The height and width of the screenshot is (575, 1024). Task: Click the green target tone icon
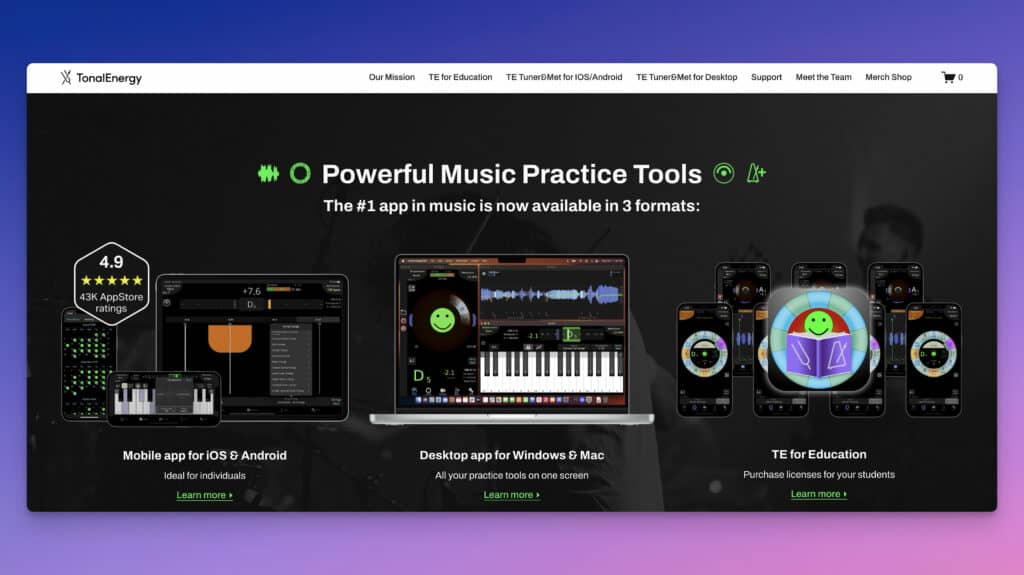click(x=724, y=173)
